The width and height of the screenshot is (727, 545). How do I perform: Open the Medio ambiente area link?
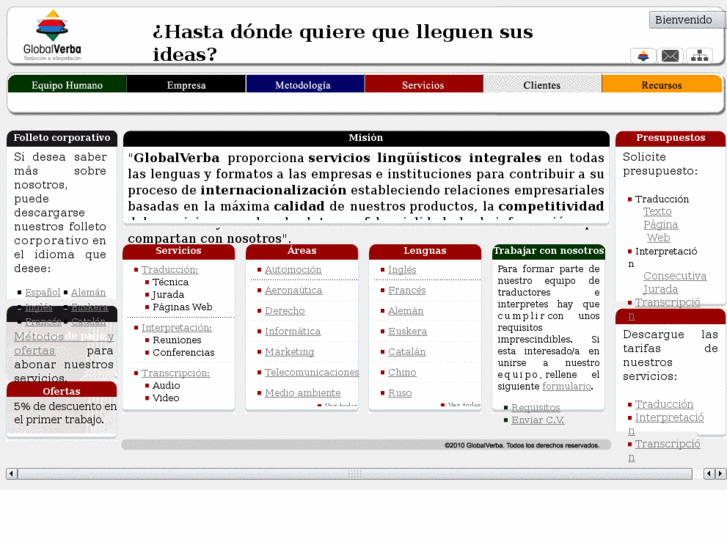tap(303, 392)
